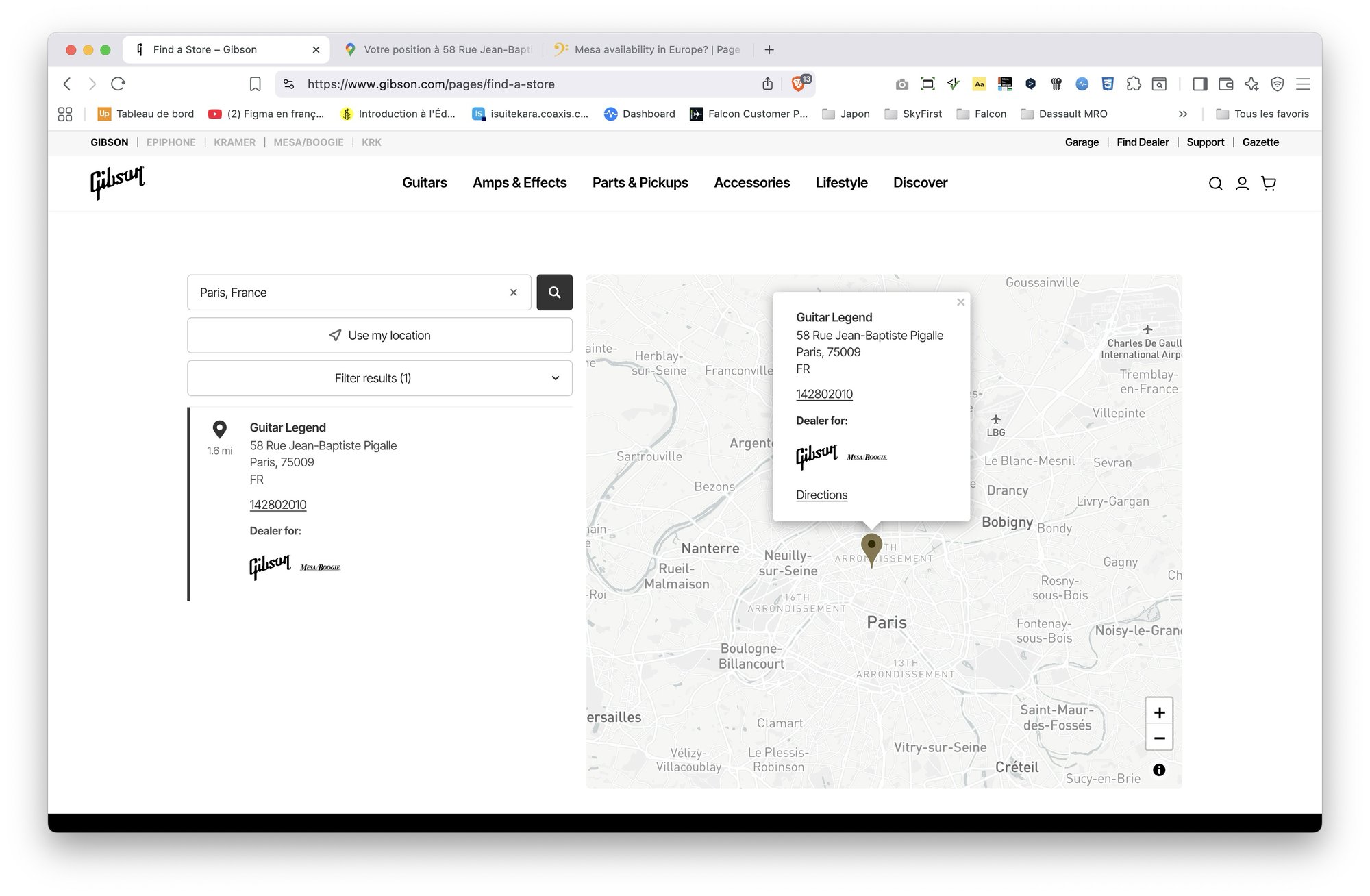Open the extensions puzzle-piece icon
The height and width of the screenshot is (896, 1370).
[x=1134, y=84]
